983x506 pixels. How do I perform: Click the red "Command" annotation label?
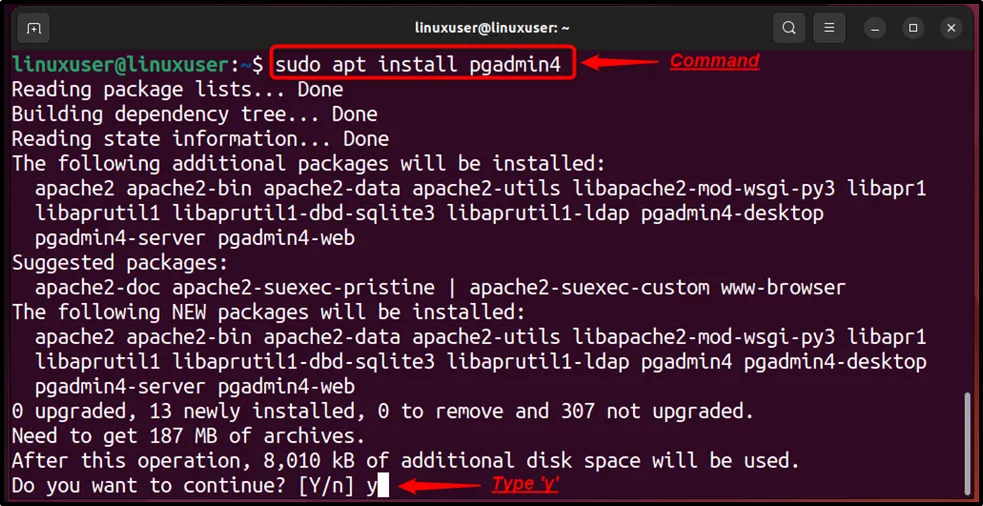tap(714, 61)
